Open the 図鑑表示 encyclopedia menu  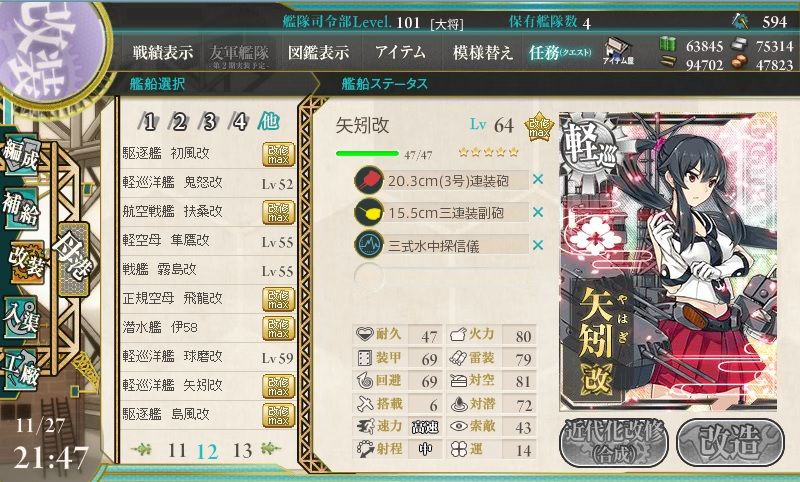(318, 52)
